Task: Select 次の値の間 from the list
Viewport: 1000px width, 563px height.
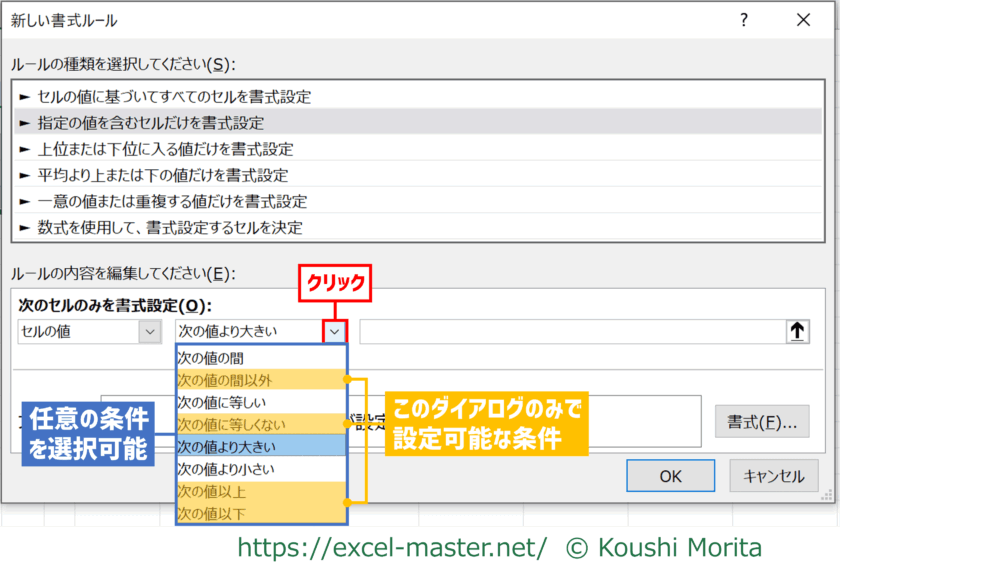Action: (260, 357)
